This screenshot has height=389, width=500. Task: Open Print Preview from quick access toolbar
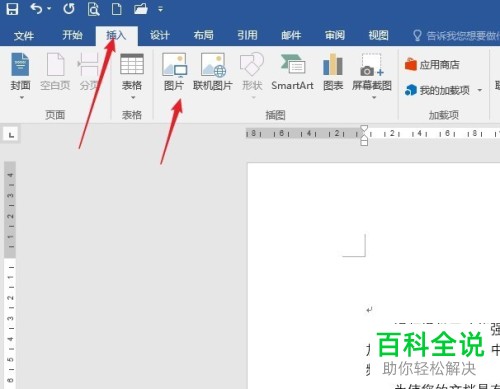[x=93, y=9]
